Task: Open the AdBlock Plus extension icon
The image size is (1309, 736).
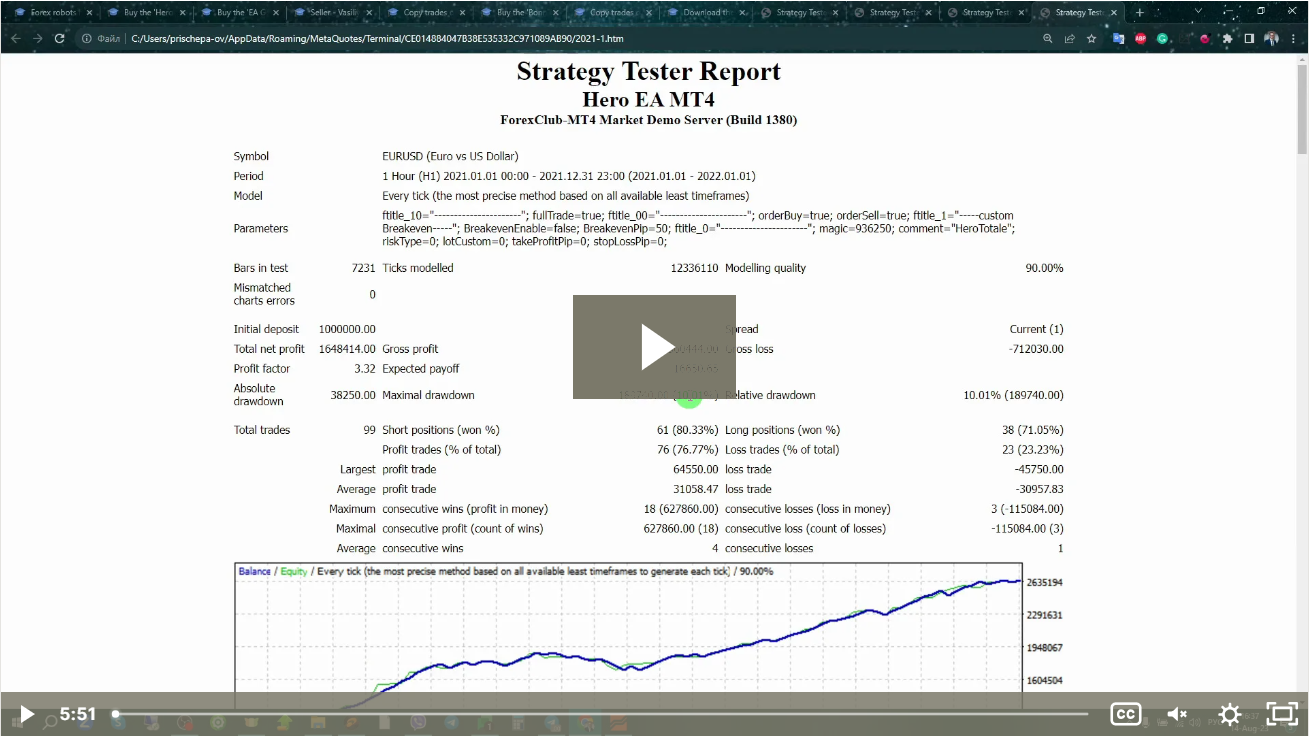Action: point(1140,39)
